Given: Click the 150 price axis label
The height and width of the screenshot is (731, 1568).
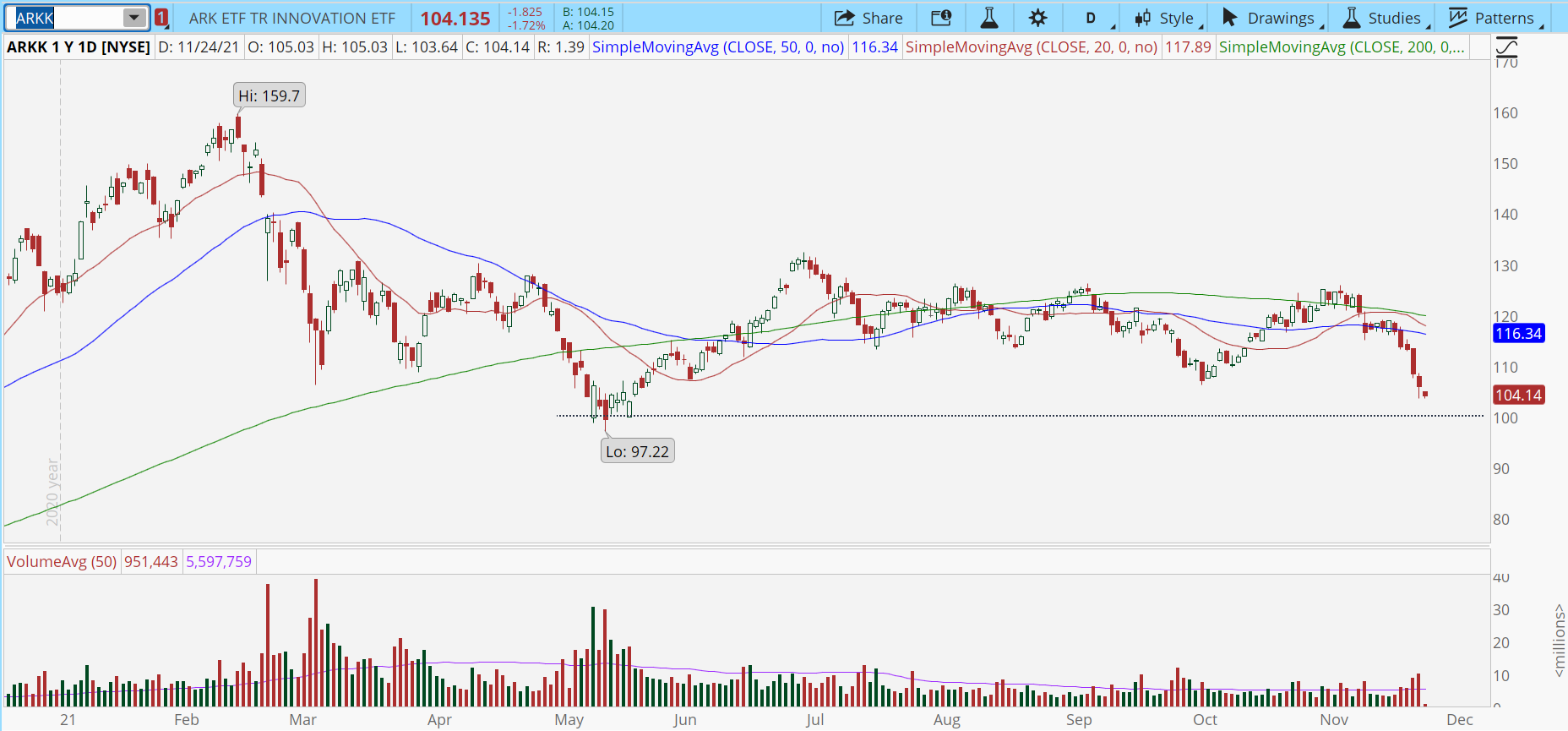Looking at the screenshot, I should [1505, 164].
